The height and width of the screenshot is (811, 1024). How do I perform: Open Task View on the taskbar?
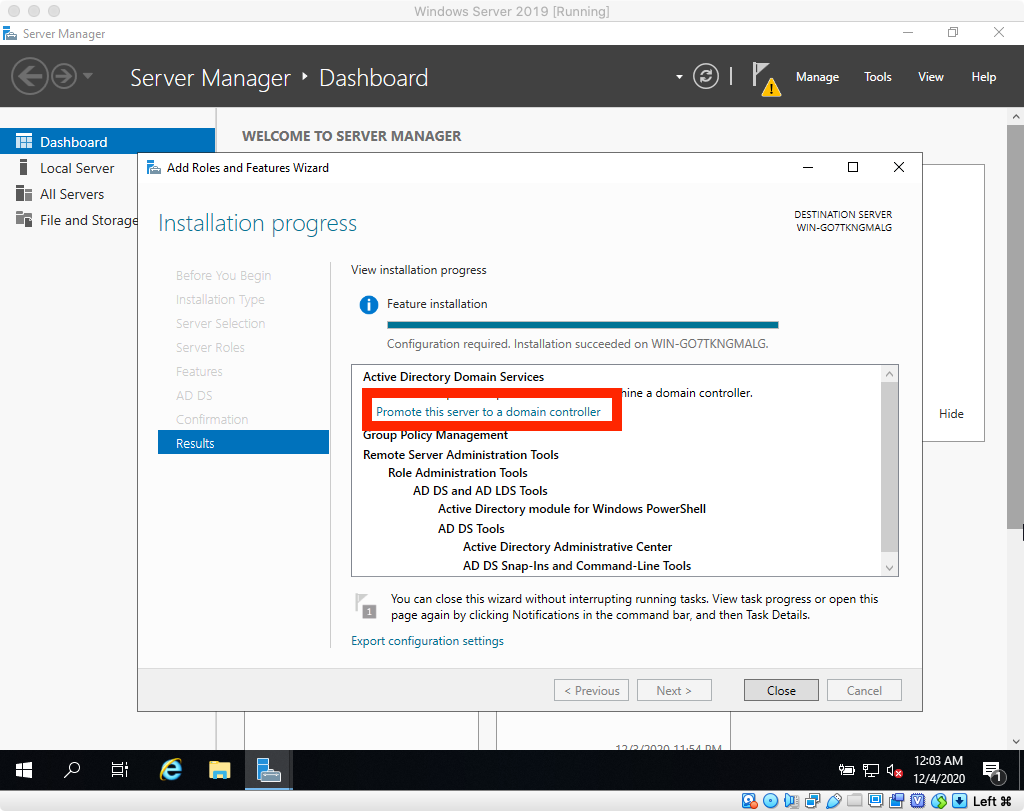coord(120,771)
